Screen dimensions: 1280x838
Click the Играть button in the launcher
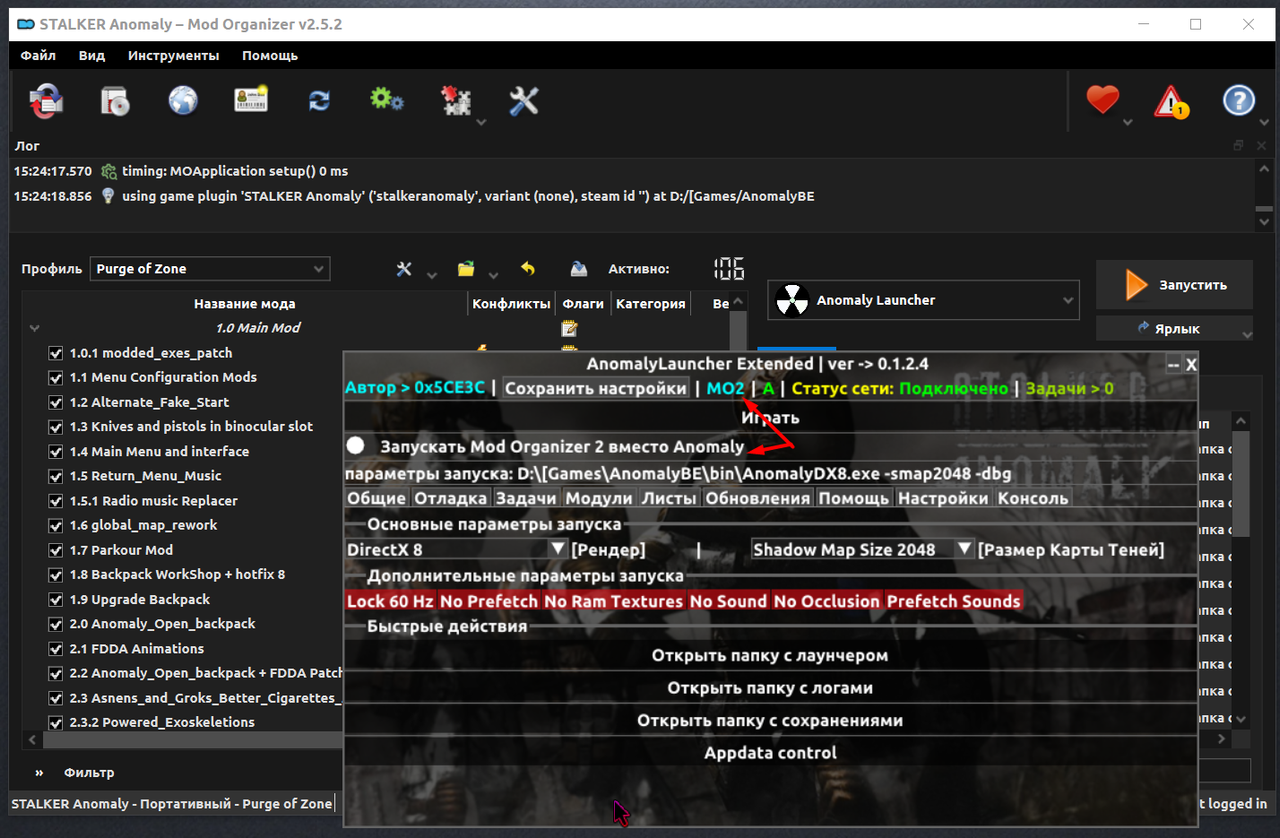point(770,418)
